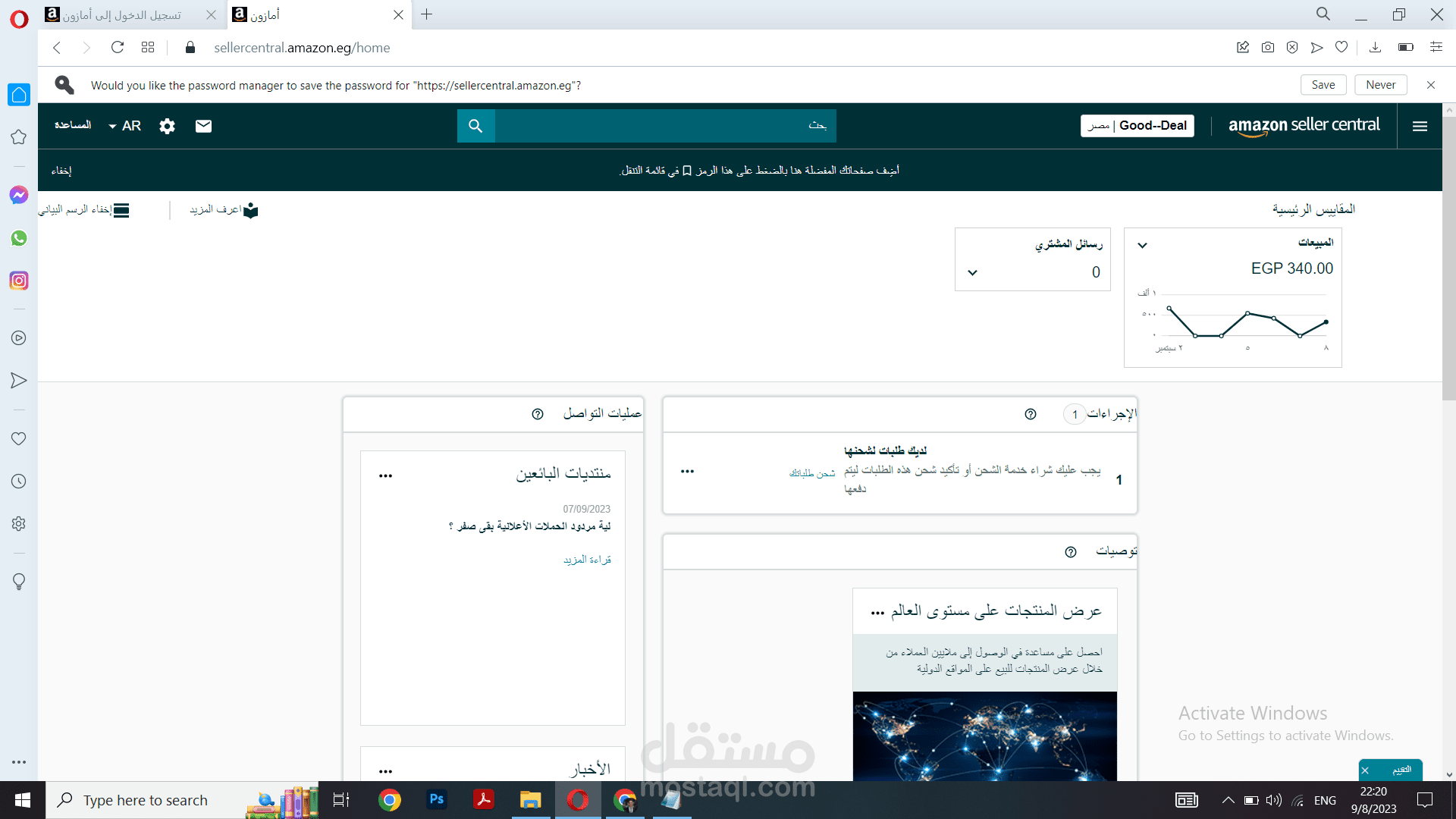
Task: Open Windows Start menu
Action: tap(23, 800)
